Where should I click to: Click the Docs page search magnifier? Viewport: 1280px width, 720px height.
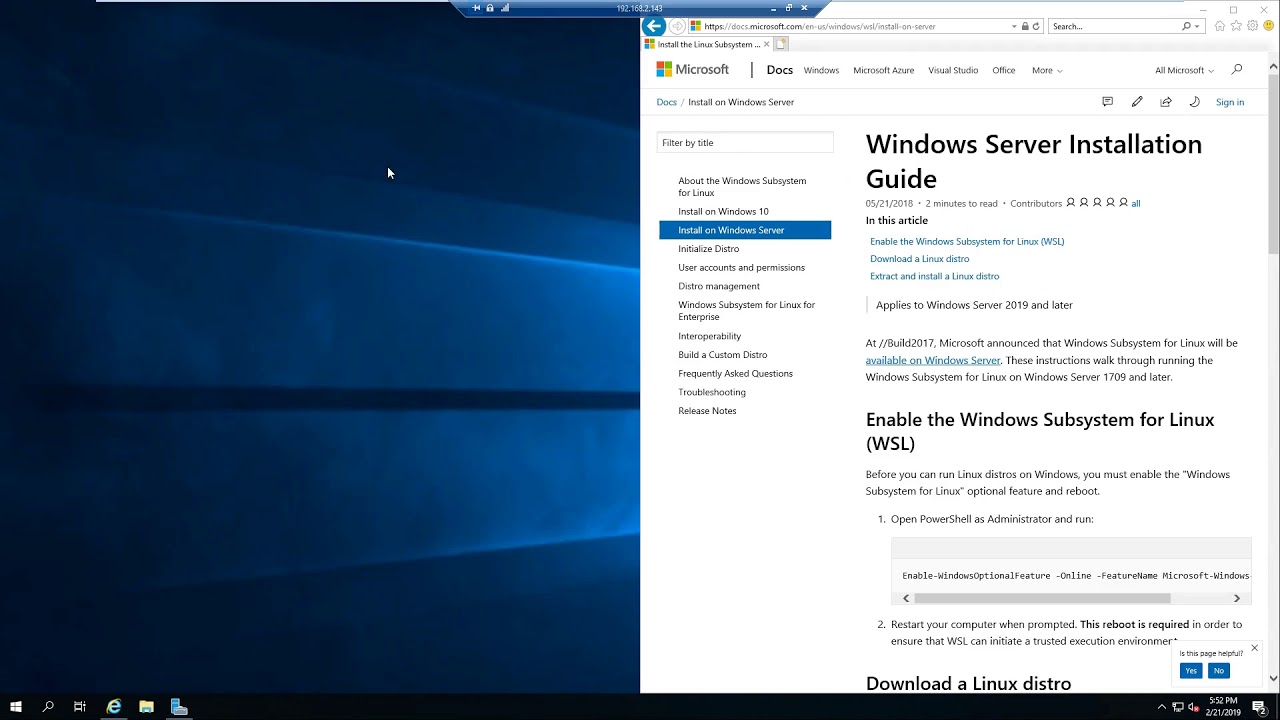point(1237,69)
